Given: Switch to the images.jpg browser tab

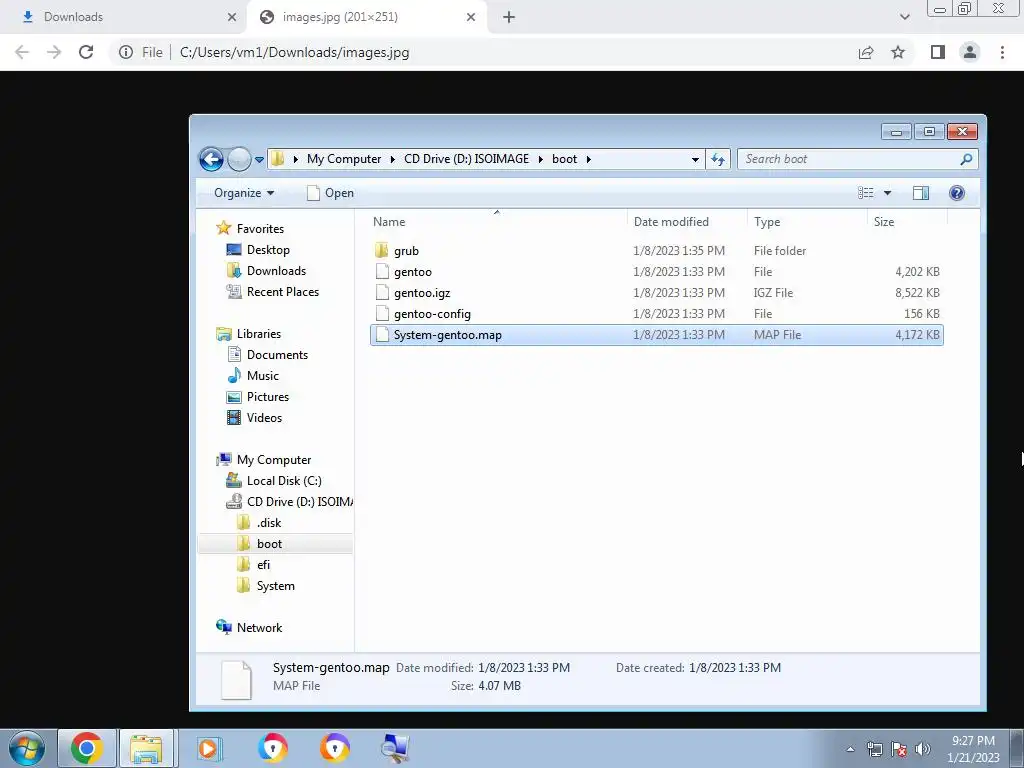Looking at the screenshot, I should pos(366,17).
